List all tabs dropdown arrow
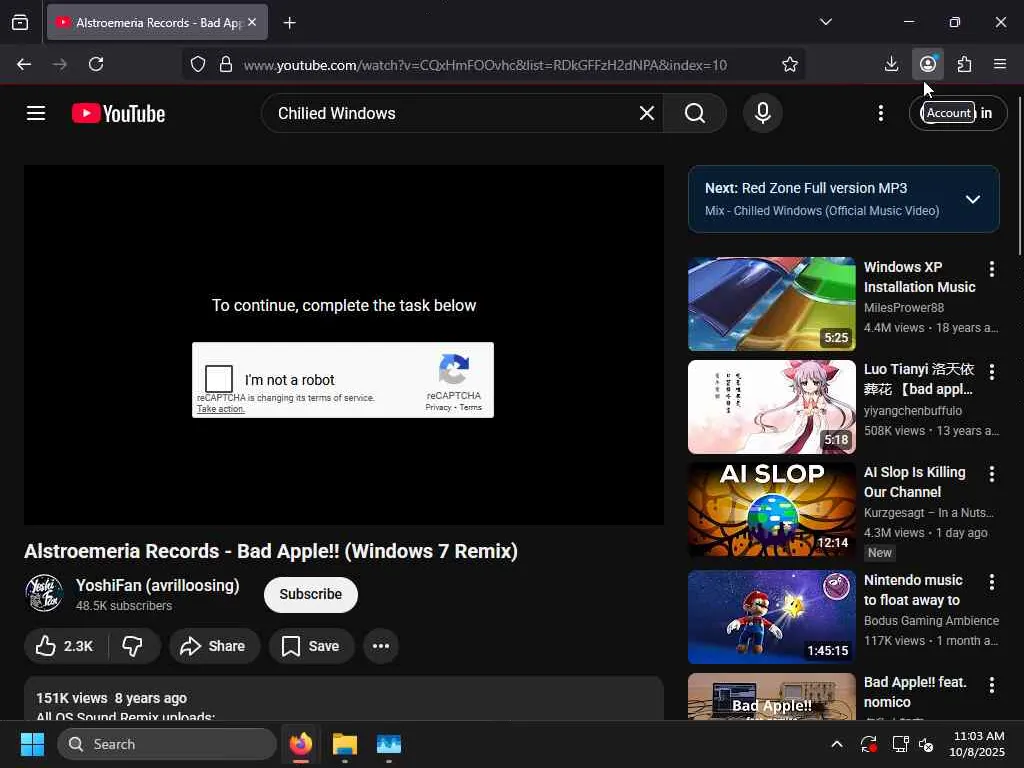The height and width of the screenshot is (768, 1024). coord(825,22)
